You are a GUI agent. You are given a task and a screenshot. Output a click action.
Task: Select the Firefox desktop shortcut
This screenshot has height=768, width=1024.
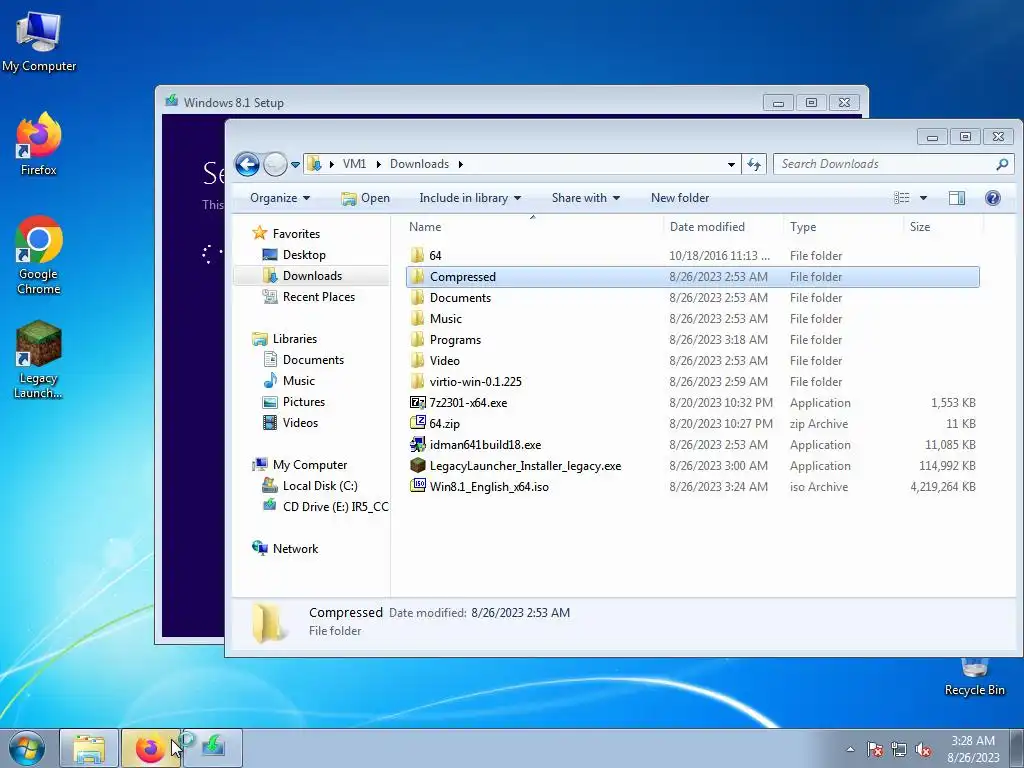pyautogui.click(x=39, y=144)
